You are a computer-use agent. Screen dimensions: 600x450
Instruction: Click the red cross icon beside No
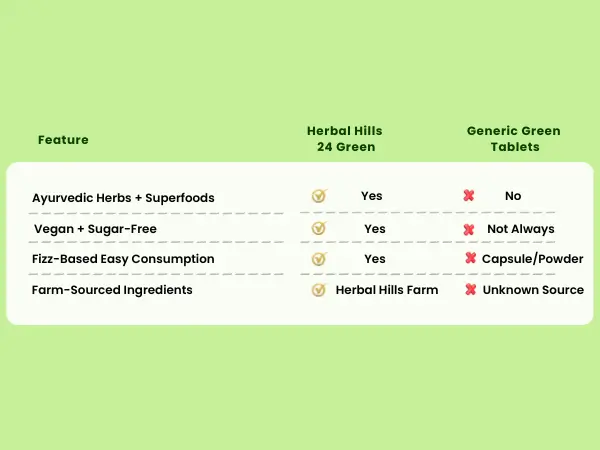pyautogui.click(x=469, y=196)
